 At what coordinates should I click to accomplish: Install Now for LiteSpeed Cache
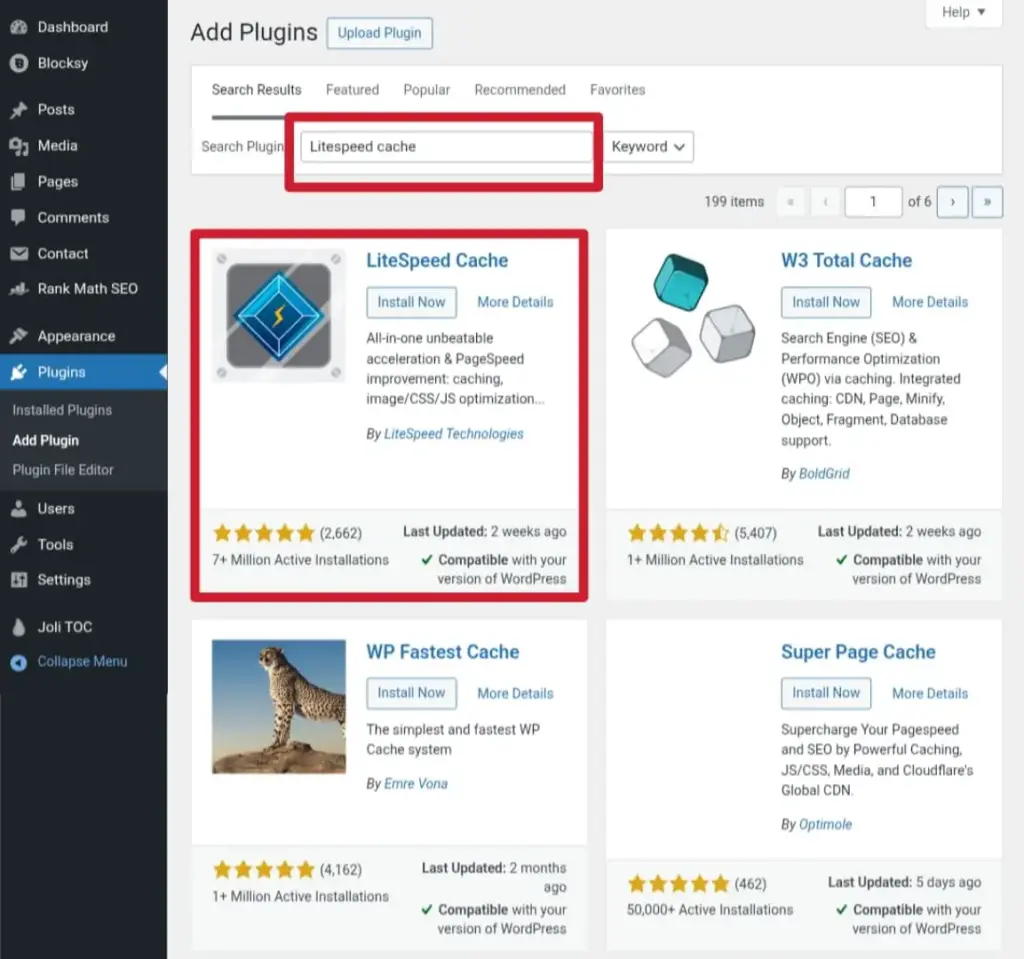(x=411, y=302)
